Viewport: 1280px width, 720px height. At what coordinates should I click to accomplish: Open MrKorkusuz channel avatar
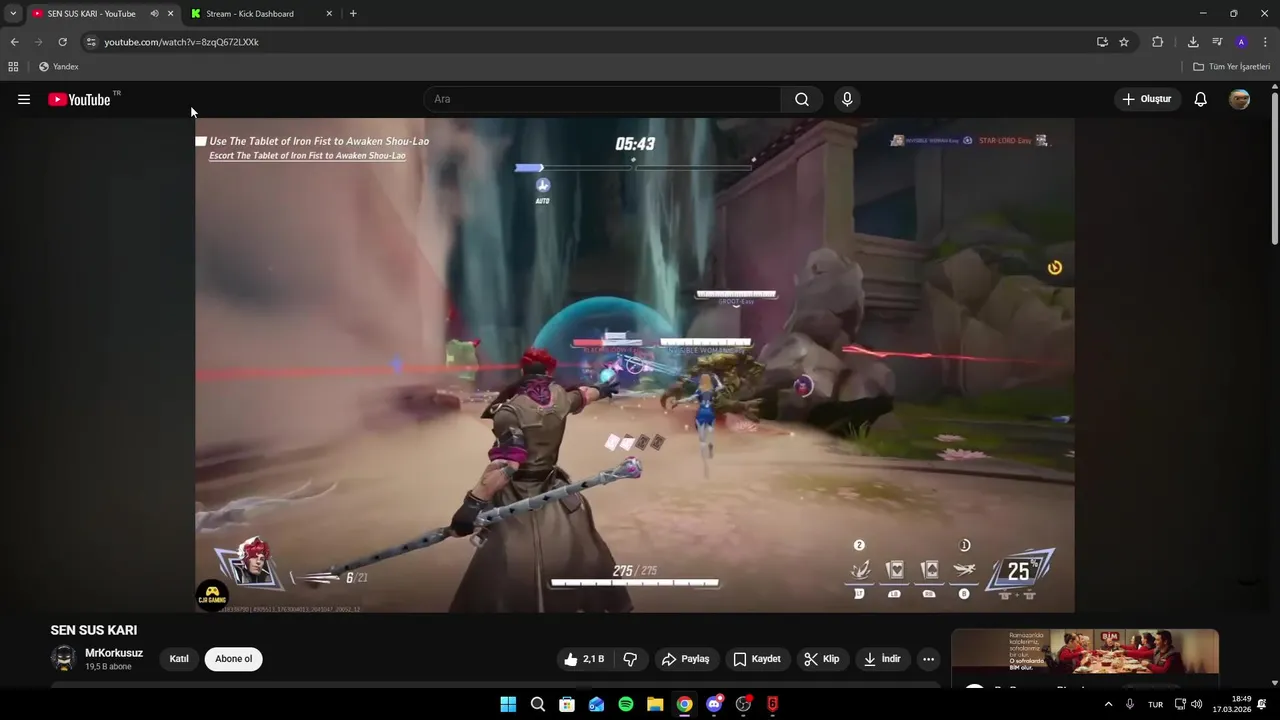pos(64,658)
